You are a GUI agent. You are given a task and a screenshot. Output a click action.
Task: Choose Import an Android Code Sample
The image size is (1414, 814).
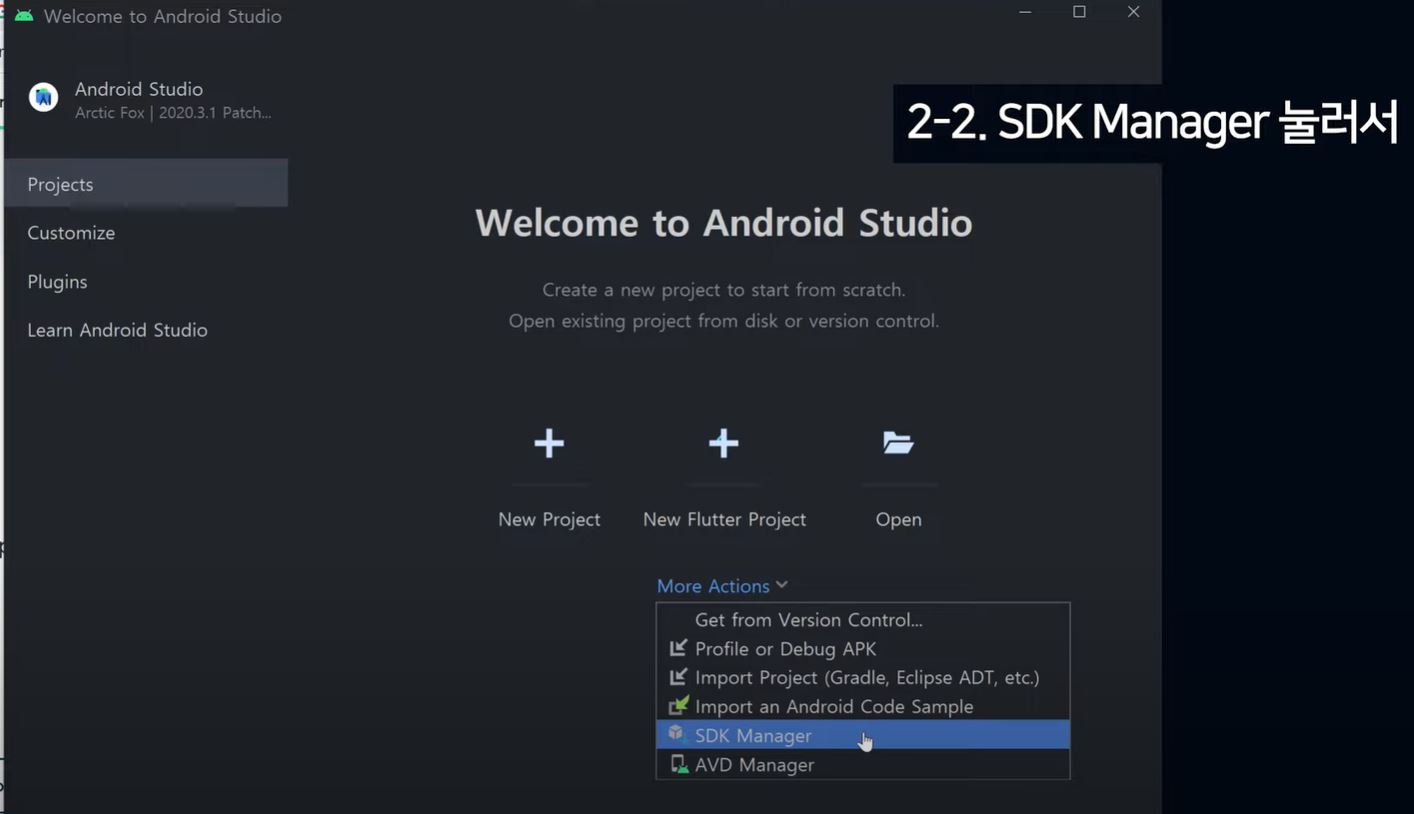(863, 706)
